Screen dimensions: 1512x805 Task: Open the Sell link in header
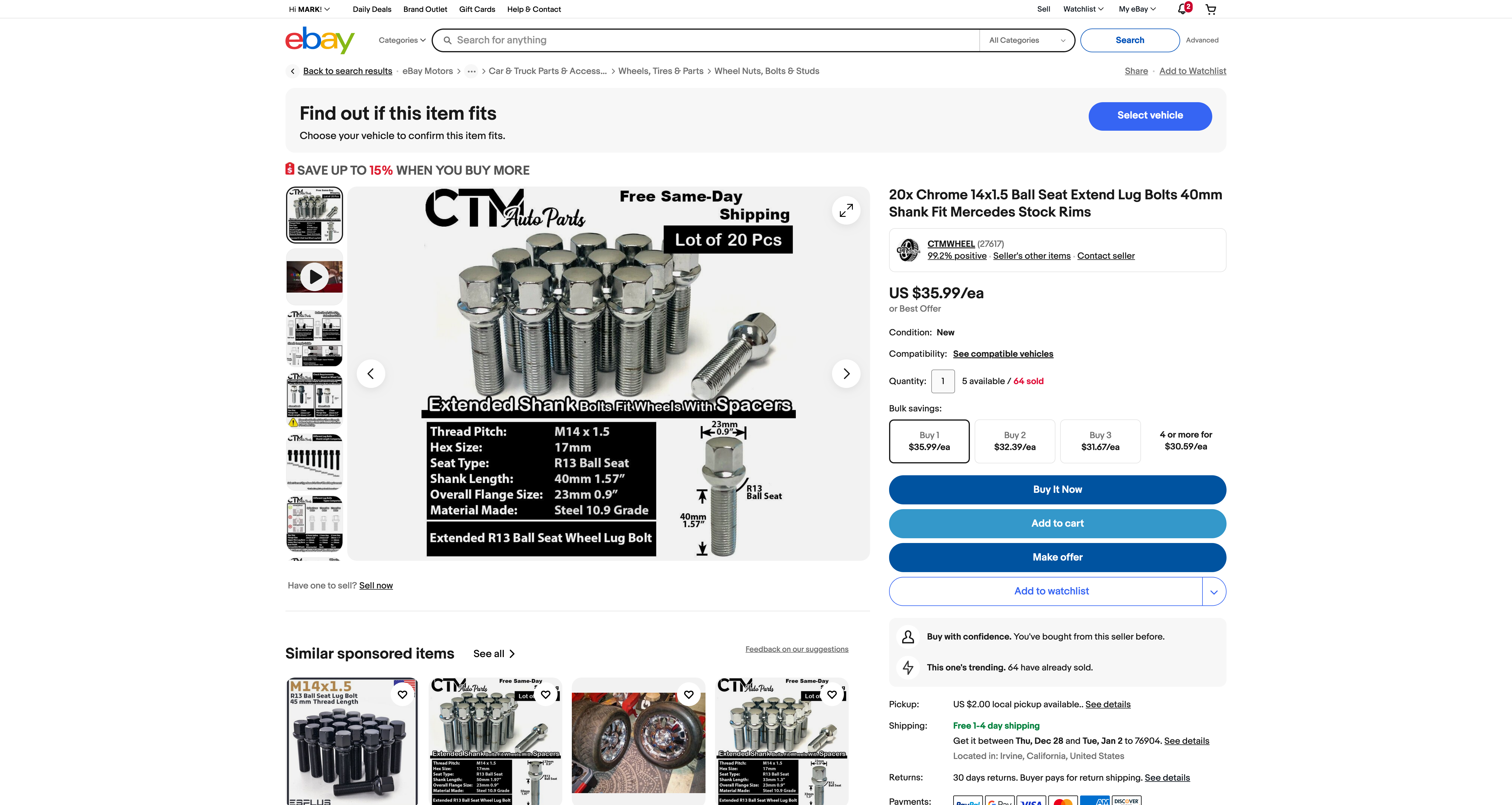pos(1044,9)
